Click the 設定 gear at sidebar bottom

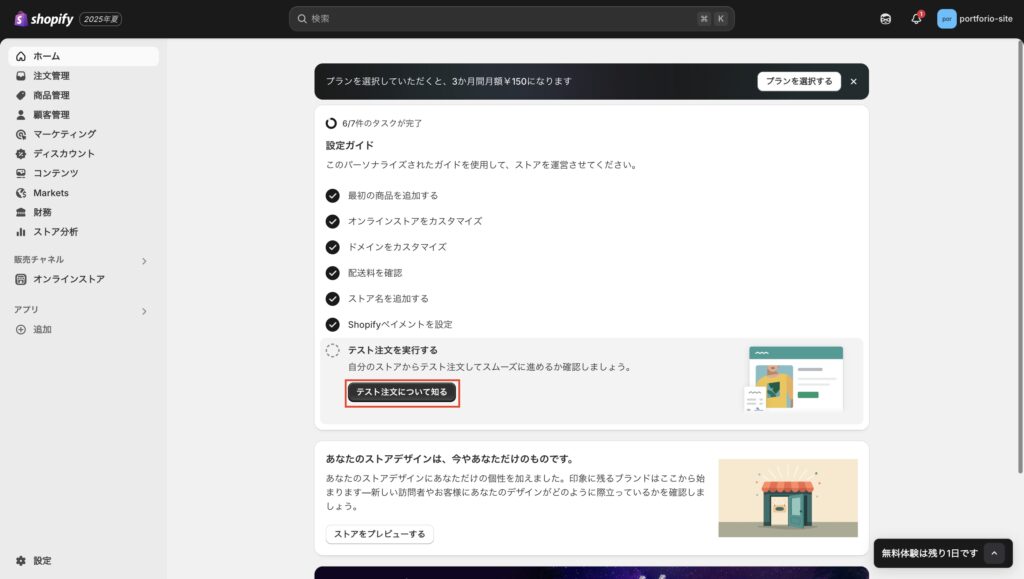click(x=41, y=561)
